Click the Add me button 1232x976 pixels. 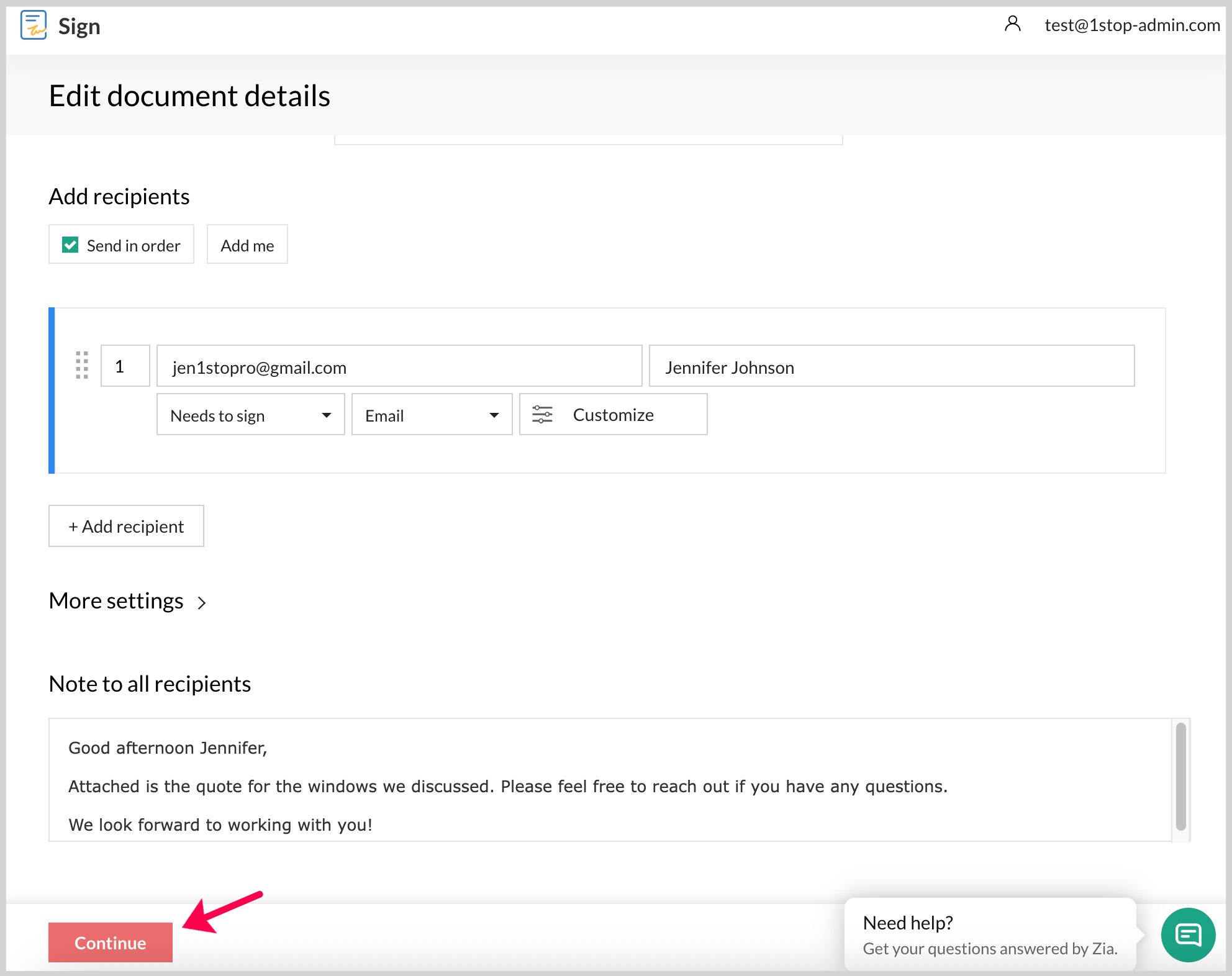click(247, 245)
